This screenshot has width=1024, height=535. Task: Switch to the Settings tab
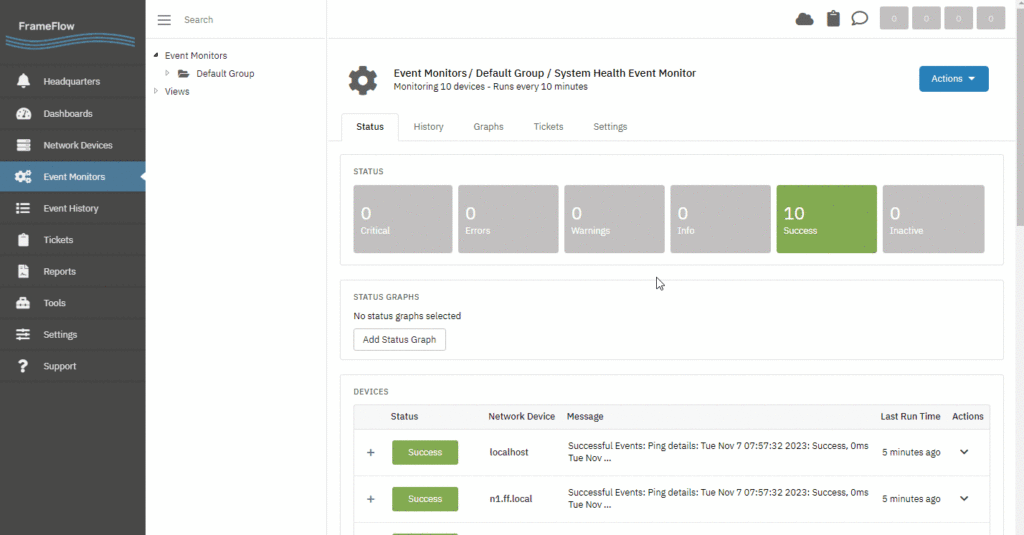[x=610, y=127]
